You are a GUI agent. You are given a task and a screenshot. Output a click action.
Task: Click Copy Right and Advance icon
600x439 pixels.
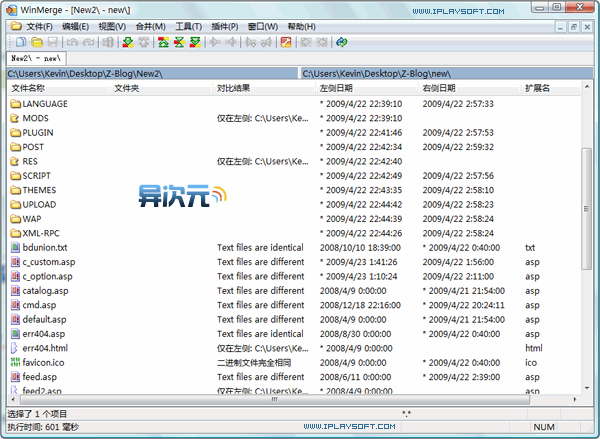[251, 42]
